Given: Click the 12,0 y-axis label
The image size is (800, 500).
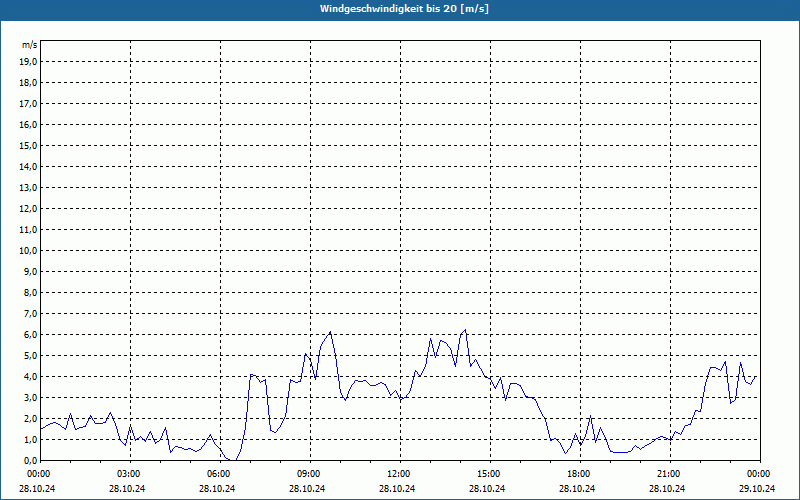Looking at the screenshot, I should coord(28,208).
